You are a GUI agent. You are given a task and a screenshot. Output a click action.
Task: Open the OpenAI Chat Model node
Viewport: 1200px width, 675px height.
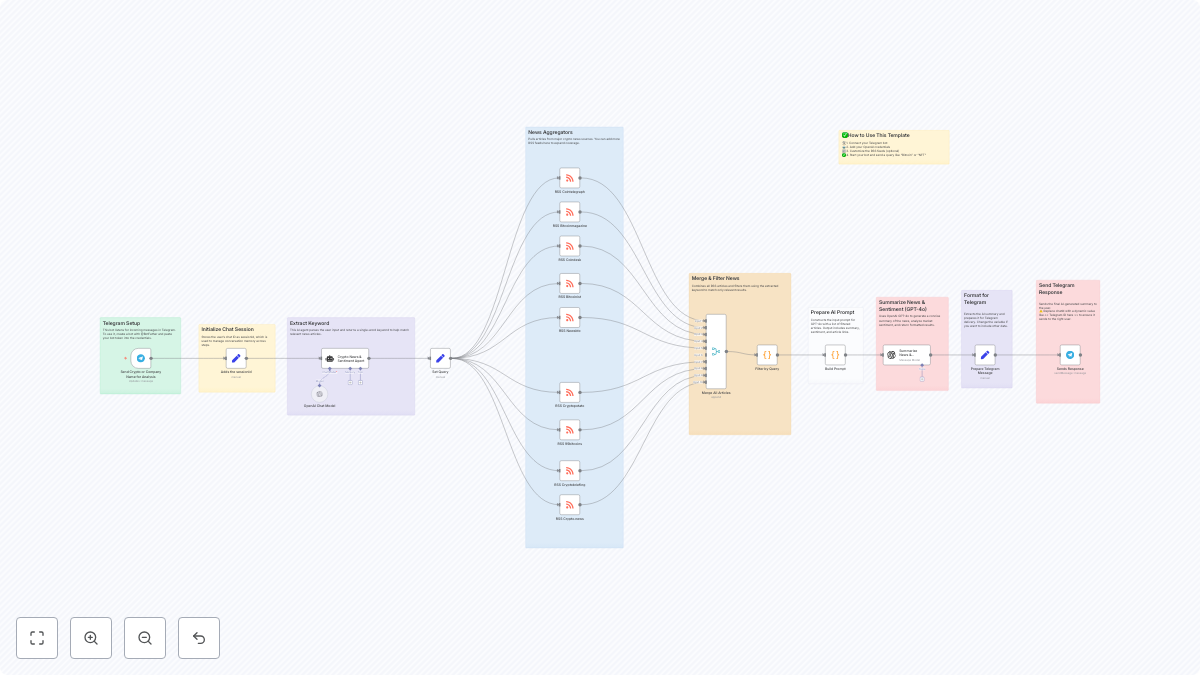pos(319,393)
